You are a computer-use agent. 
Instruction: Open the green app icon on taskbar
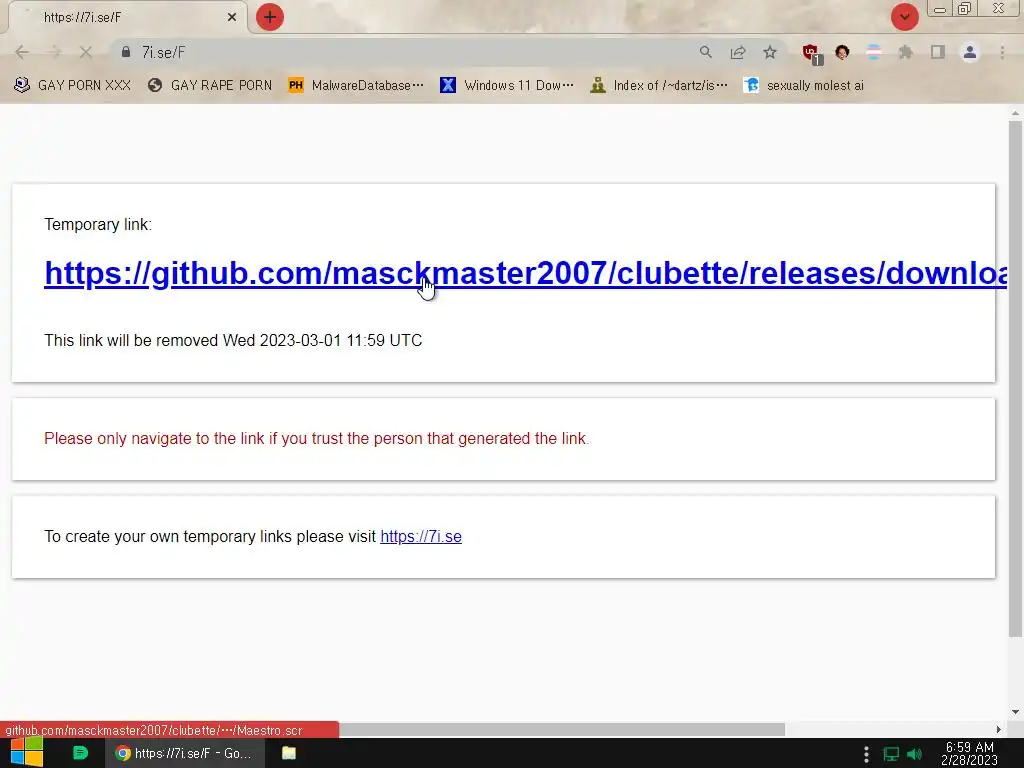[x=80, y=753]
